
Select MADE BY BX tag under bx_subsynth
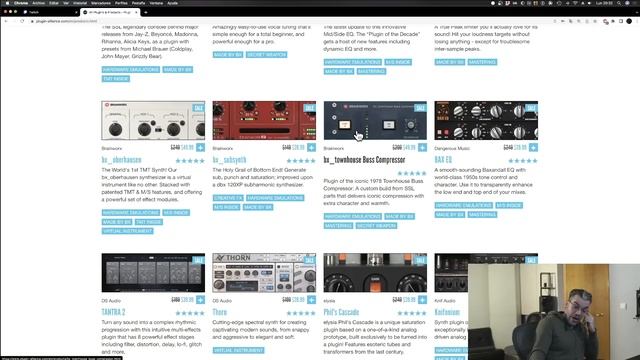(258, 207)
